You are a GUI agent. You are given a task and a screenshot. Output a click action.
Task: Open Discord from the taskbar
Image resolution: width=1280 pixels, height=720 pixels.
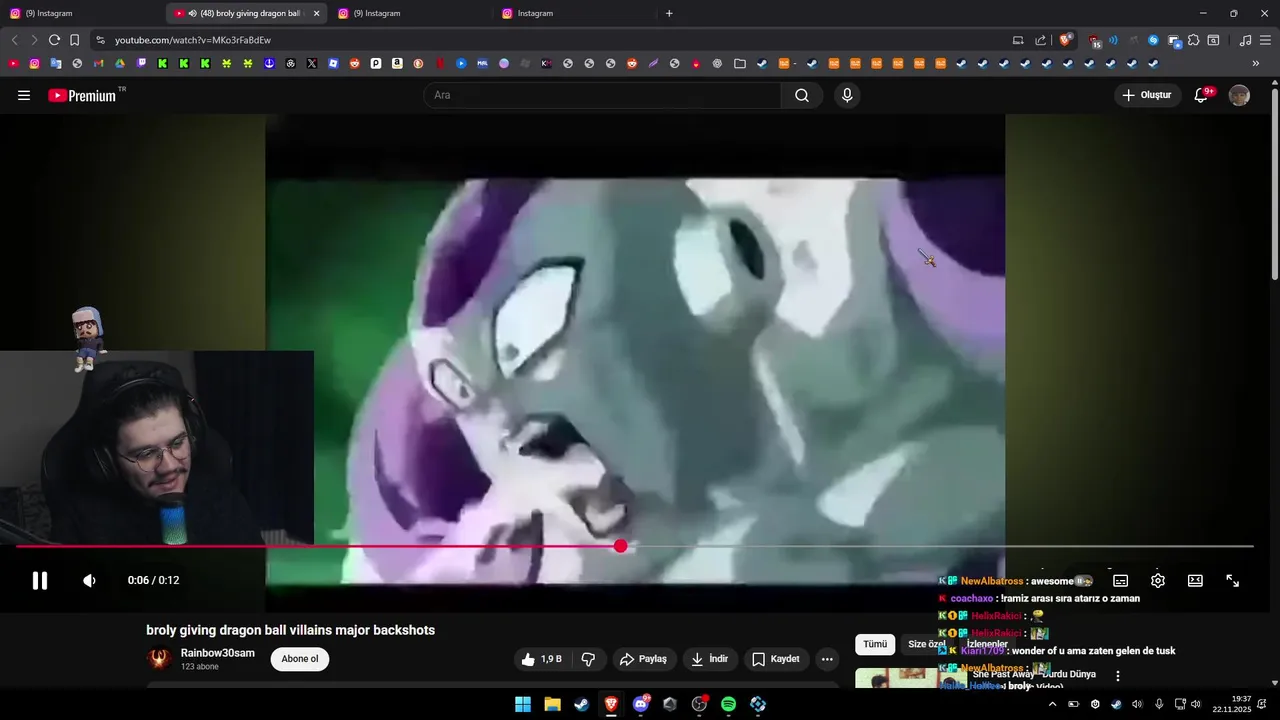(641, 704)
